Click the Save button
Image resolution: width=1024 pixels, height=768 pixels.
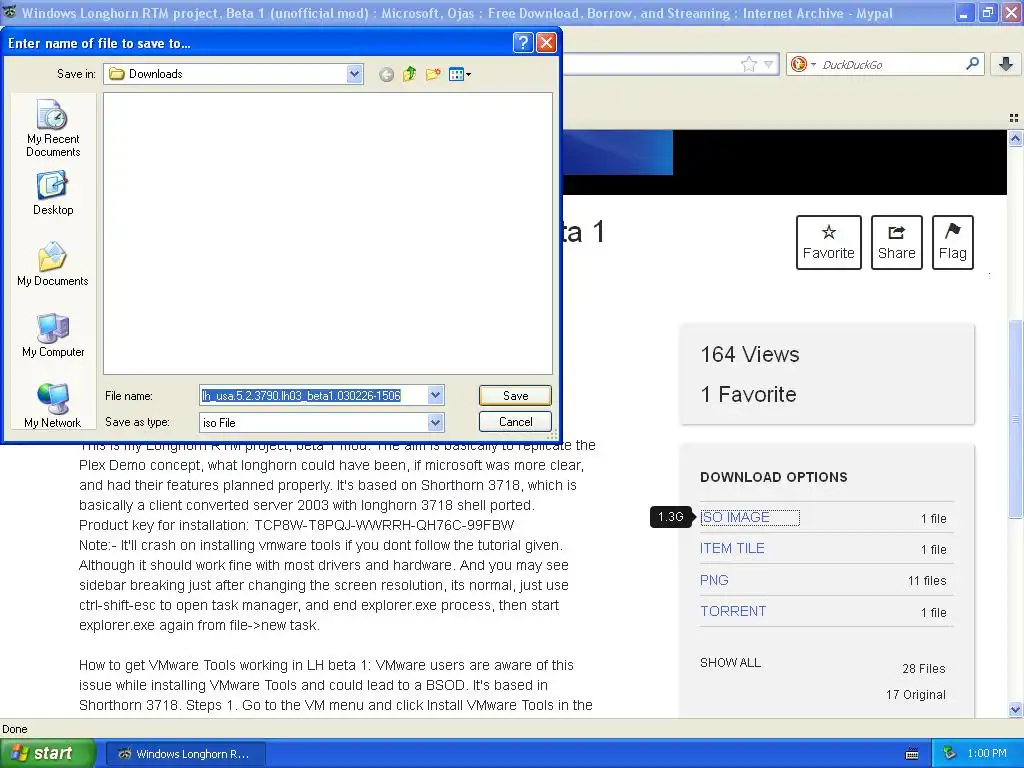(515, 396)
